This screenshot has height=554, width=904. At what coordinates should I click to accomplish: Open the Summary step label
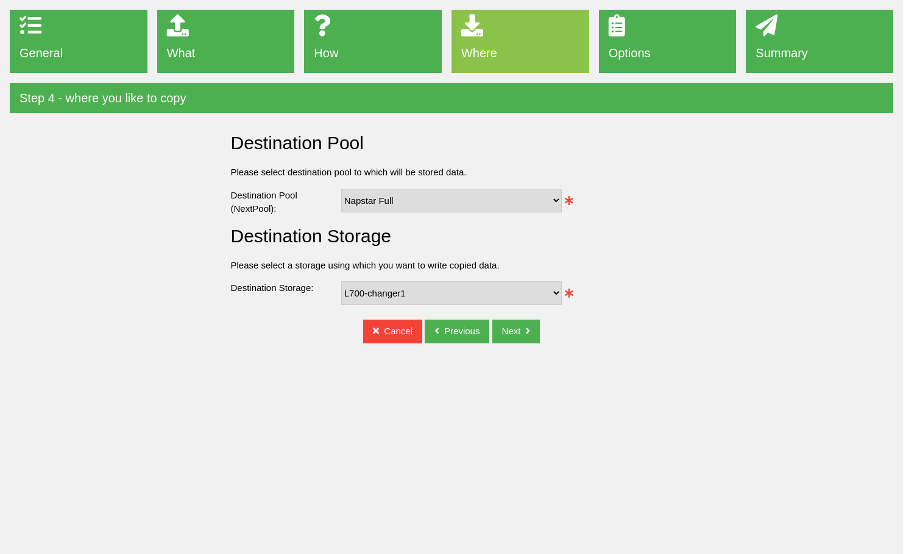point(781,53)
